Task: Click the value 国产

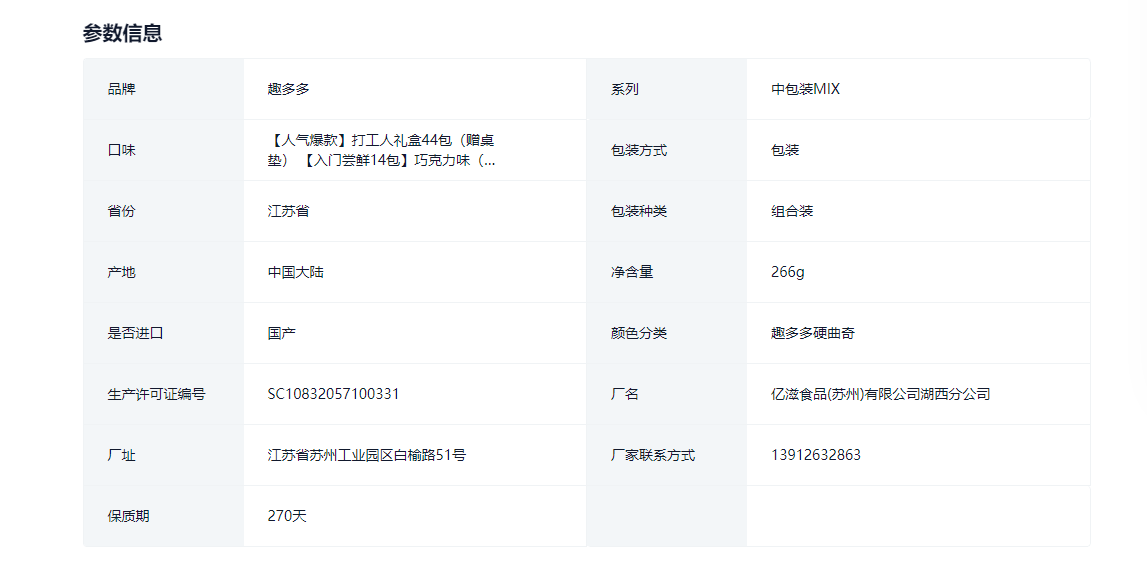Action: pos(282,333)
